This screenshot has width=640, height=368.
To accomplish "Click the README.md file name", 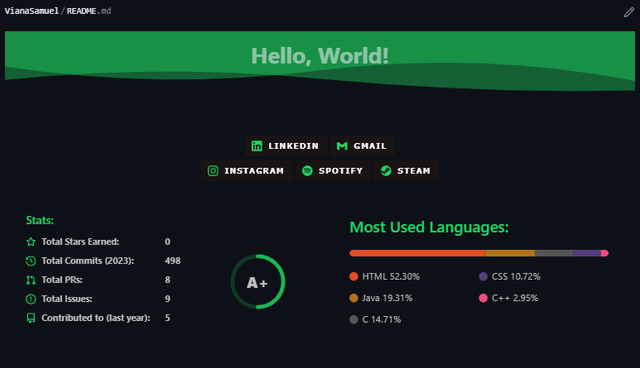I will [x=89, y=11].
